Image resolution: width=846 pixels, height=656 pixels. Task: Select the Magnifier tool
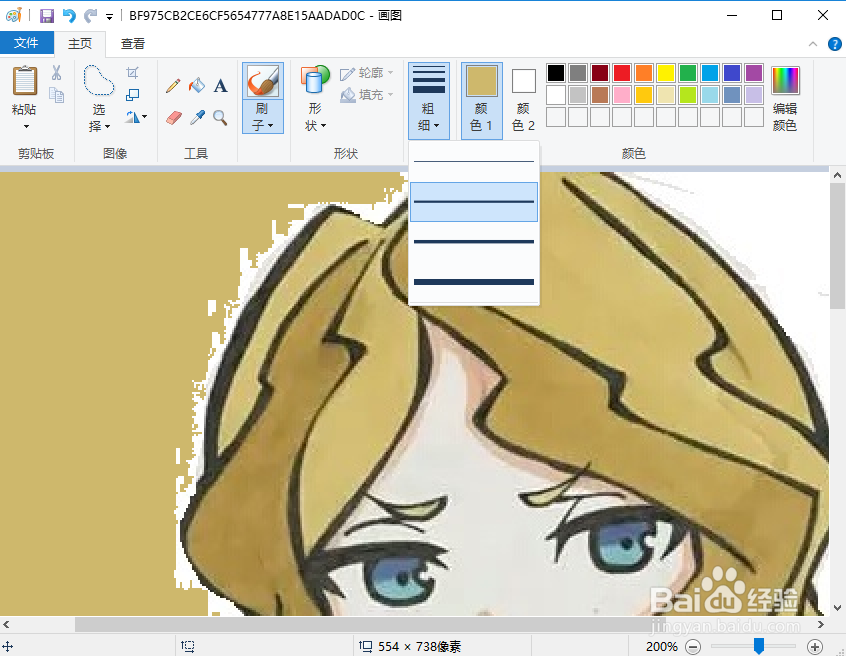pyautogui.click(x=220, y=117)
